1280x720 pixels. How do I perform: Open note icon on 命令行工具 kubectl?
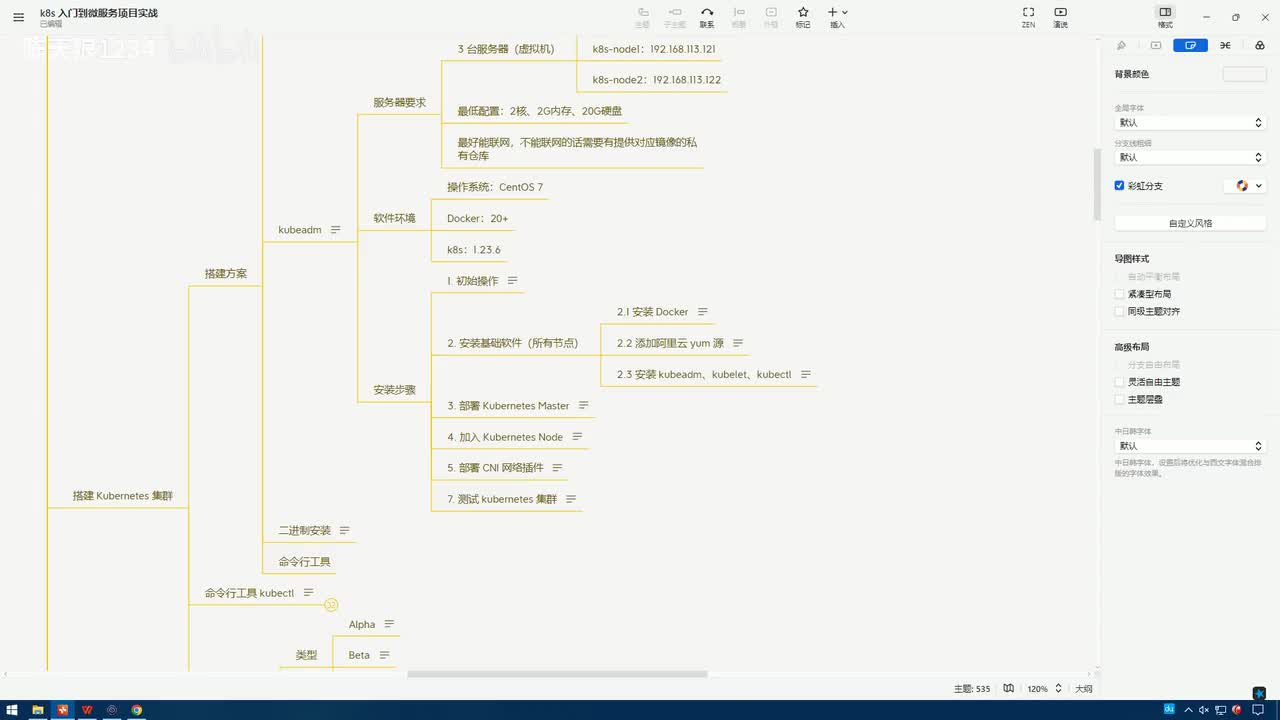click(309, 593)
